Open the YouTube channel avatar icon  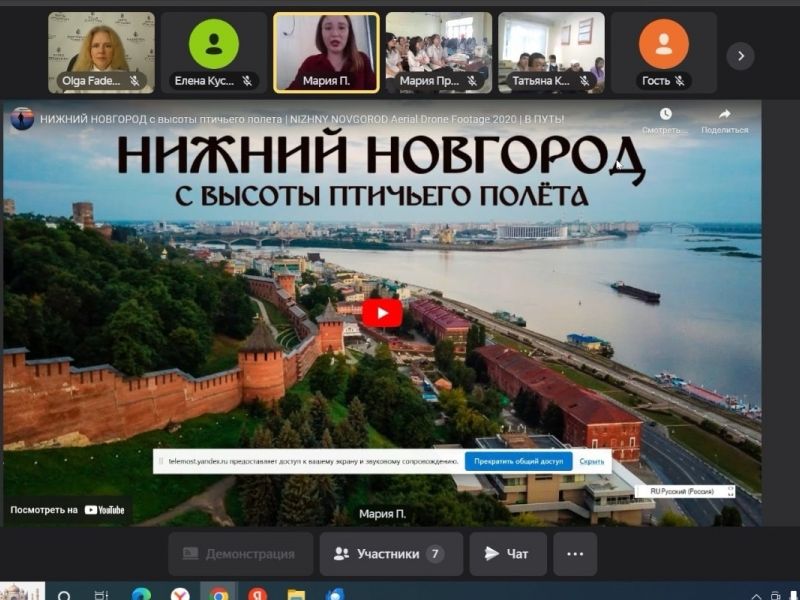point(22,119)
